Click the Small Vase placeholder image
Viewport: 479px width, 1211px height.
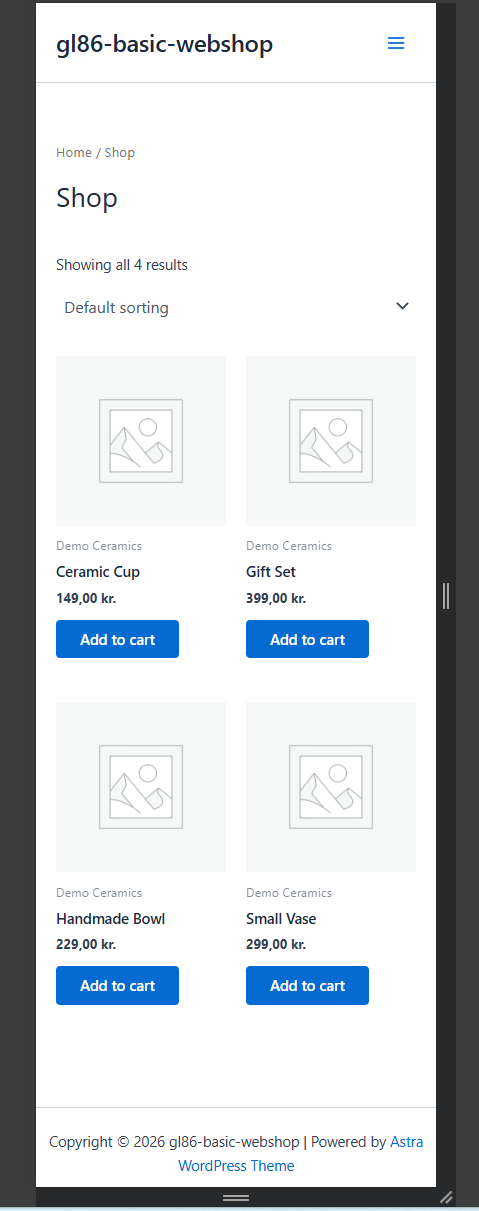[x=331, y=787]
